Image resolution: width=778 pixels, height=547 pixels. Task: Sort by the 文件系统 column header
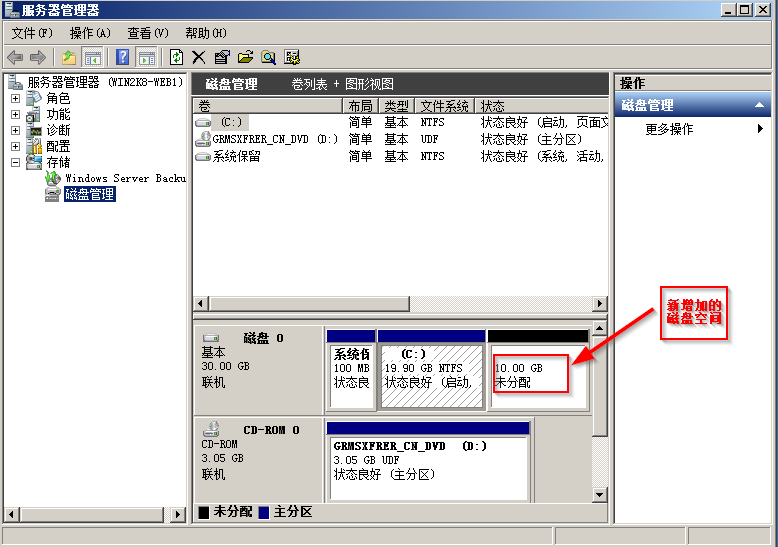click(445, 106)
